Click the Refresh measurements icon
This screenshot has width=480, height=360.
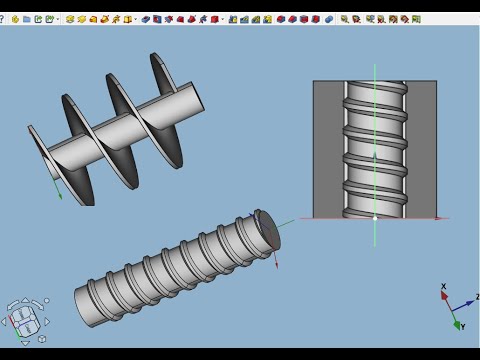[x=370, y=19]
